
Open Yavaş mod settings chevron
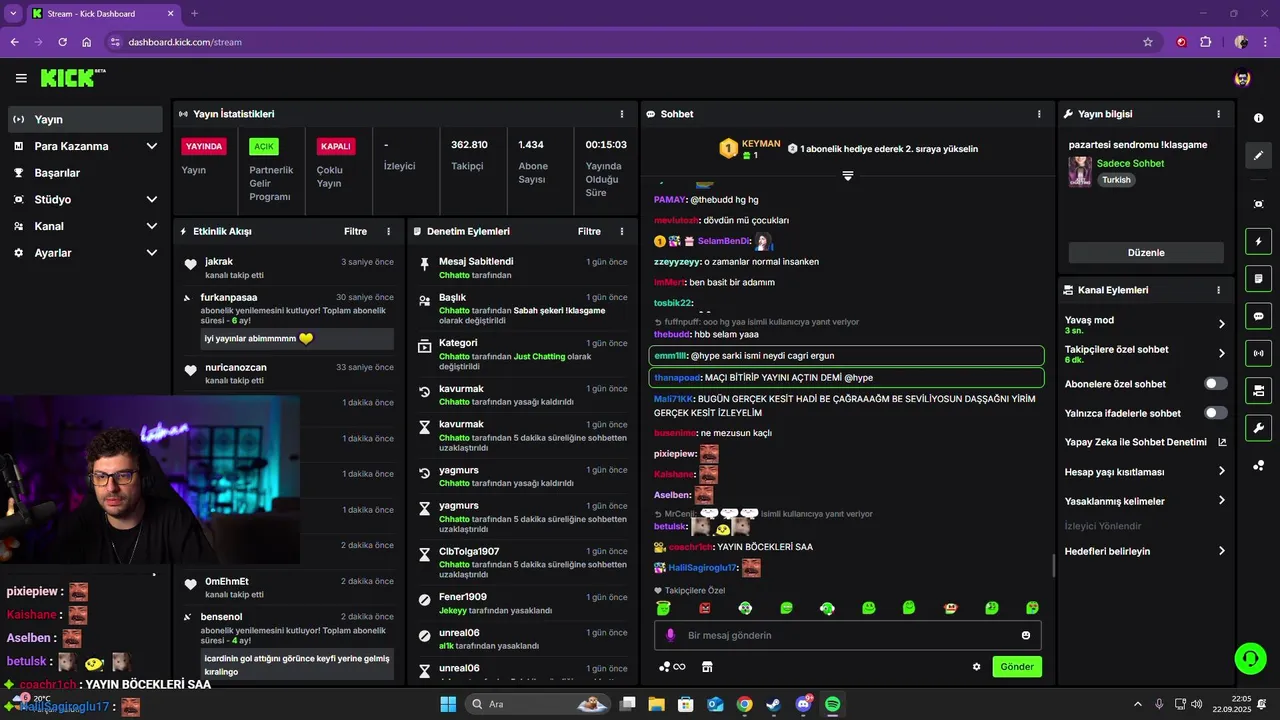pos(1222,324)
